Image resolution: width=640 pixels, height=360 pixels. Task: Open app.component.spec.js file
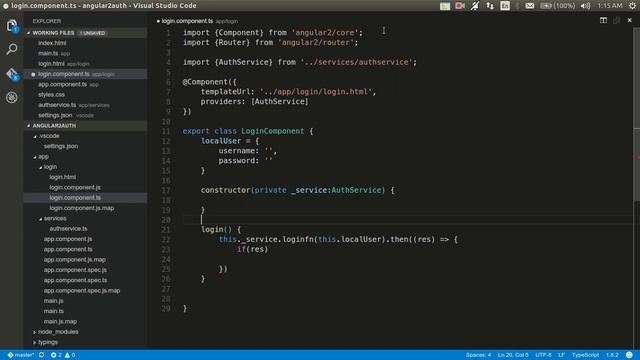click(75, 270)
